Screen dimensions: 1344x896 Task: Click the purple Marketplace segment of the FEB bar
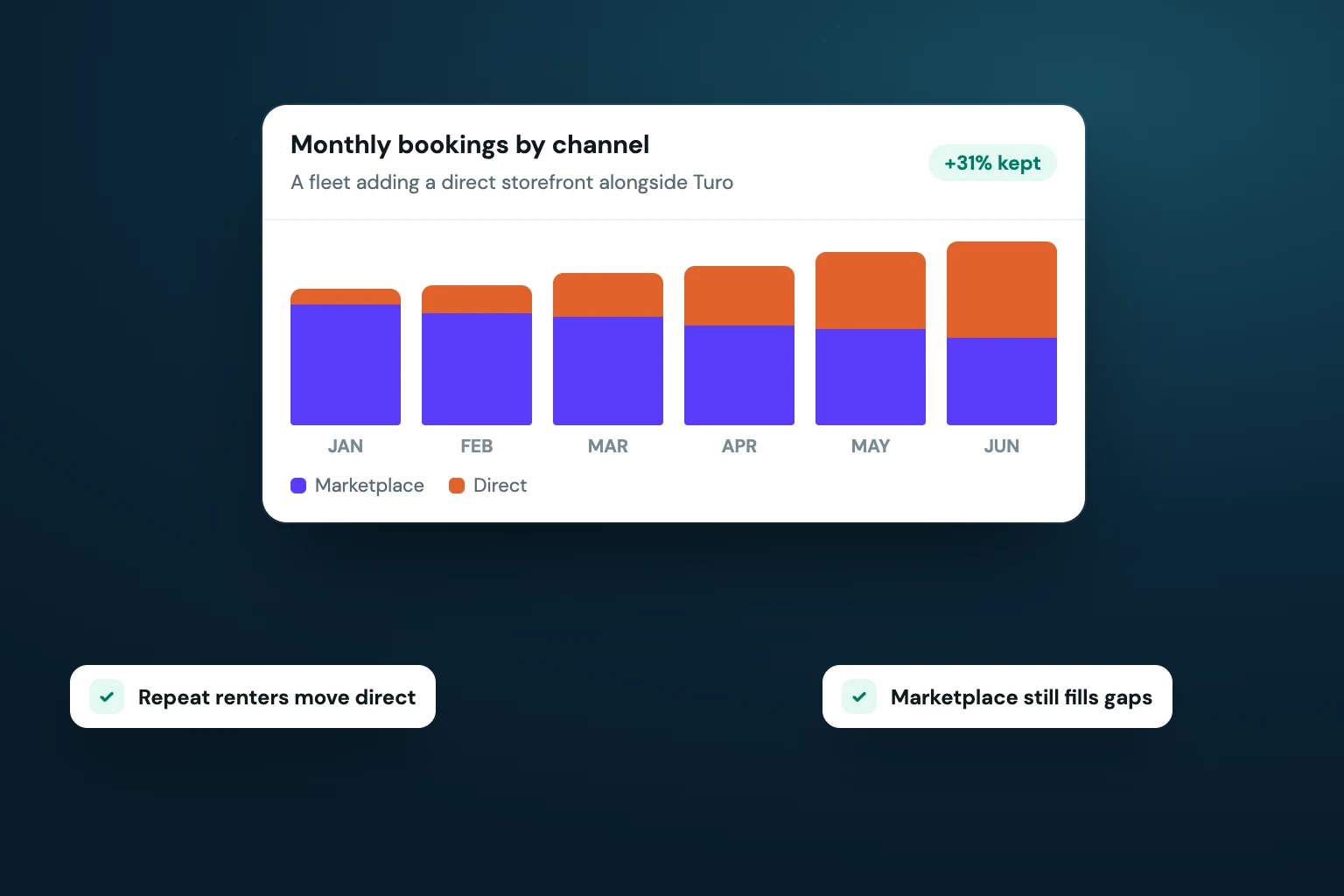(x=477, y=369)
